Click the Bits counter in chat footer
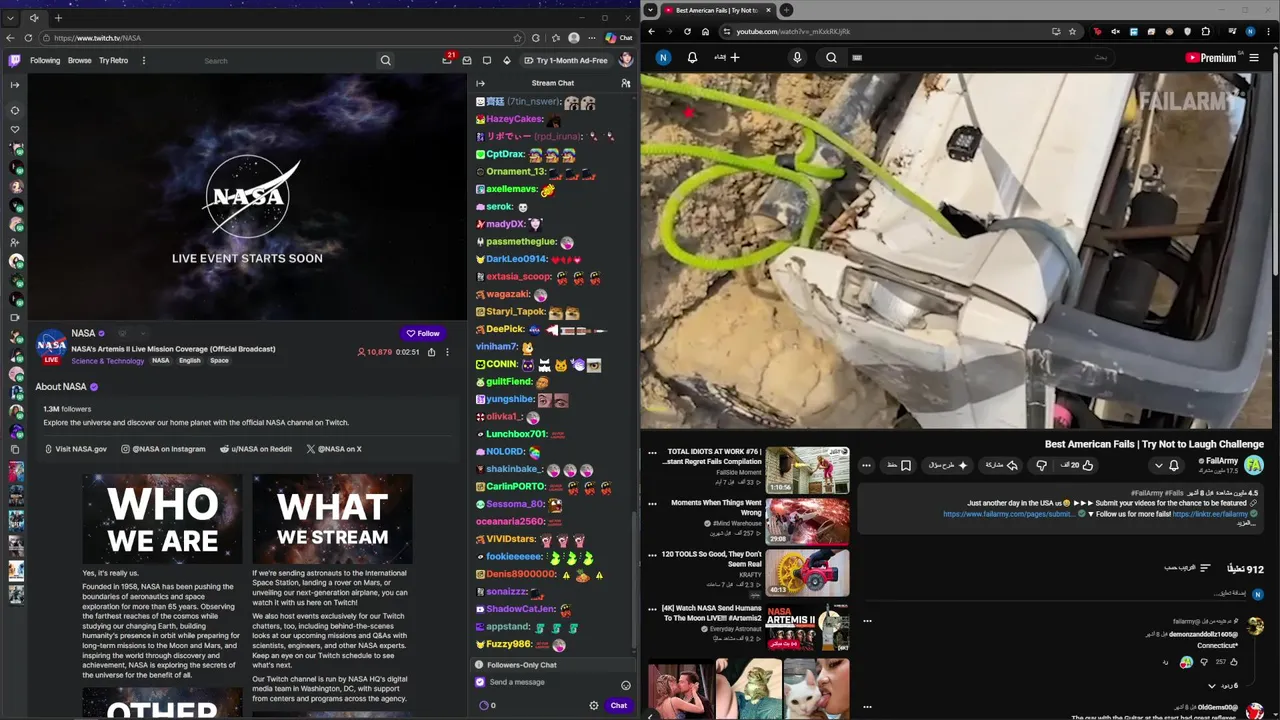The height and width of the screenshot is (720, 1280). click(487, 706)
